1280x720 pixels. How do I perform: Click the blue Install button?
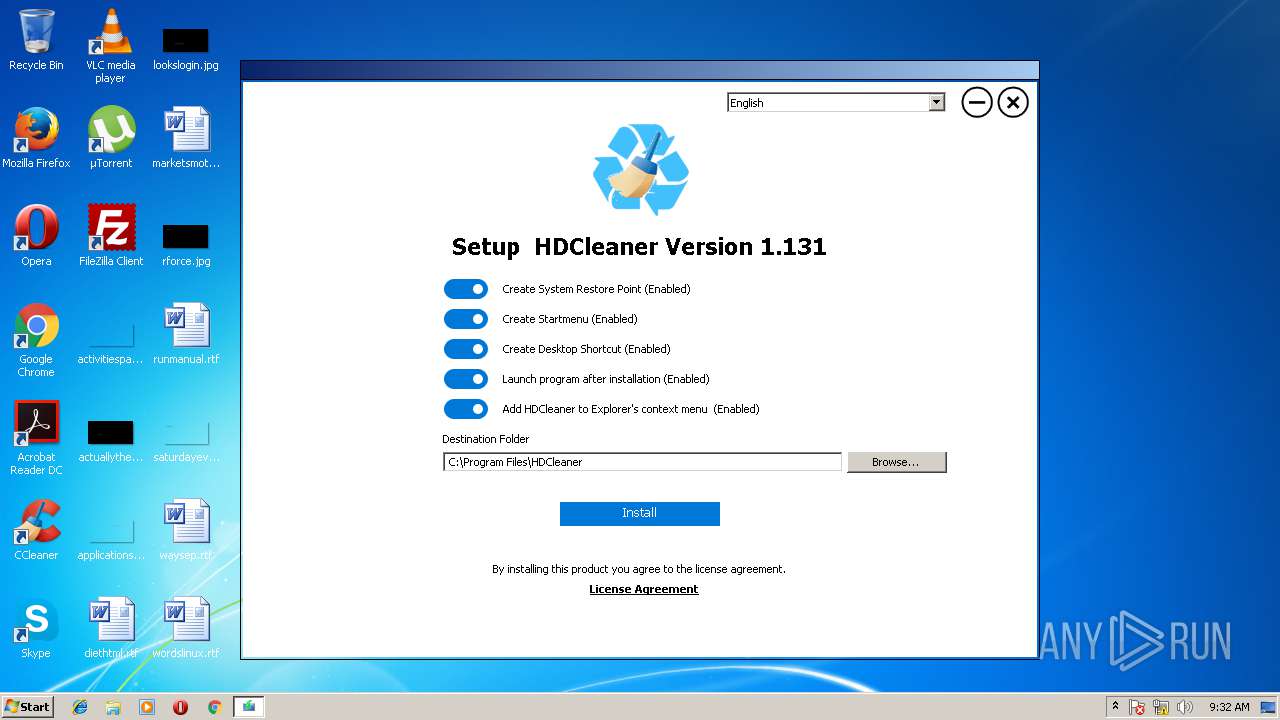[x=640, y=513]
